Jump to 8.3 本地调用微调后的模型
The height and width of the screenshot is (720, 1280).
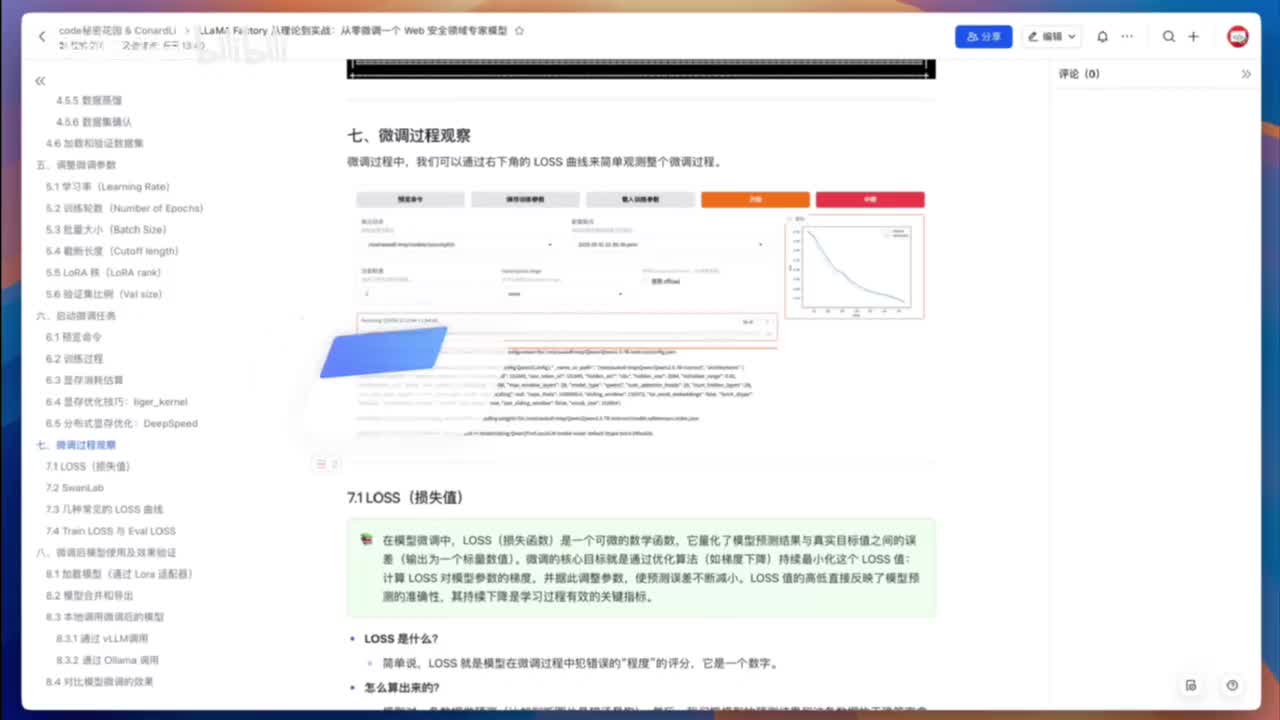(104, 617)
